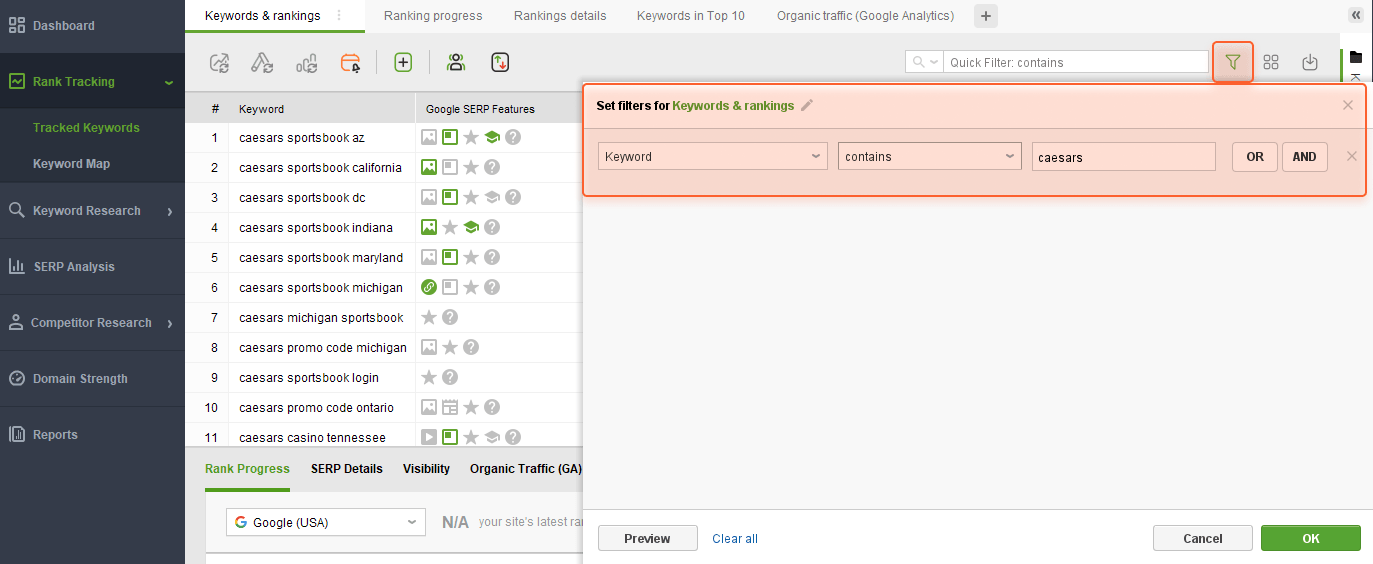Image resolution: width=1373 pixels, height=564 pixels.
Task: Click the highlighted filter funnel icon
Action: 1233,62
